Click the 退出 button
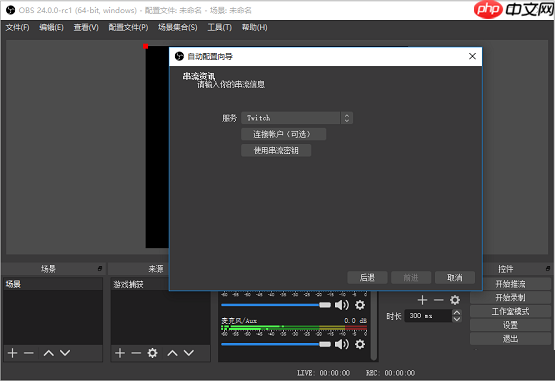The image size is (555, 381). click(x=510, y=339)
